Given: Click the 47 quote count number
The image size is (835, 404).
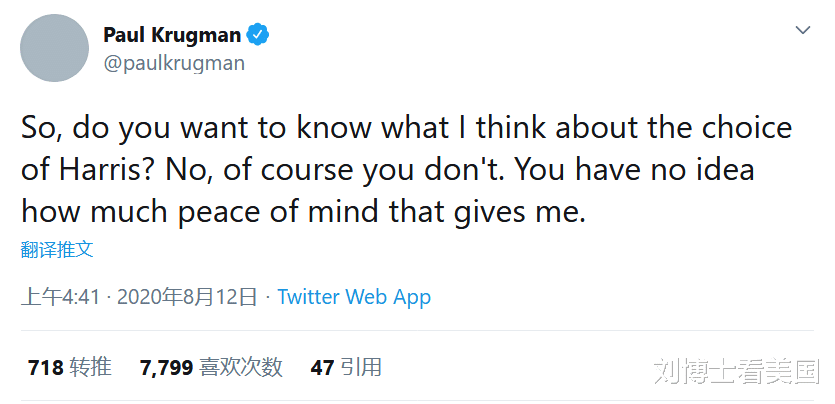Looking at the screenshot, I should pyautogui.click(x=322, y=368).
